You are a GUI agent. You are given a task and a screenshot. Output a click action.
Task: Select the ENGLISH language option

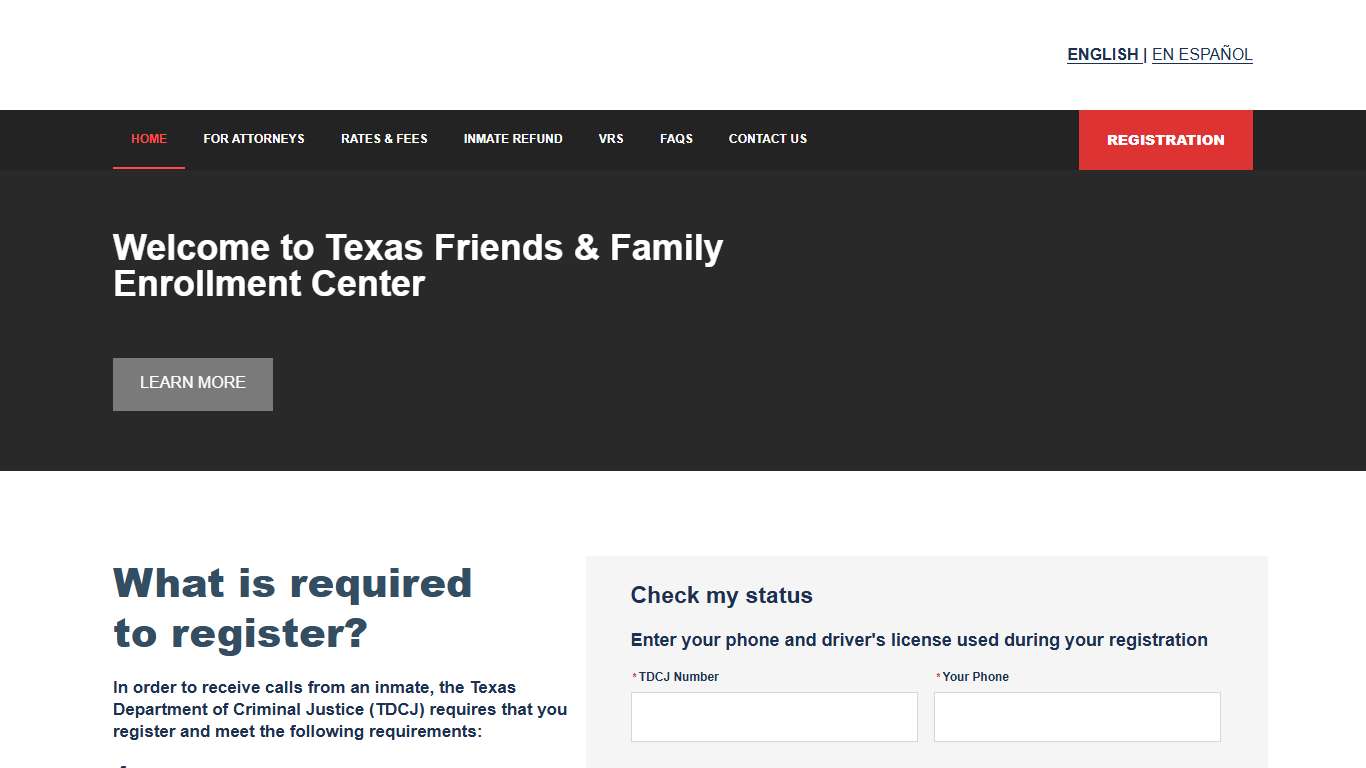pos(1102,54)
